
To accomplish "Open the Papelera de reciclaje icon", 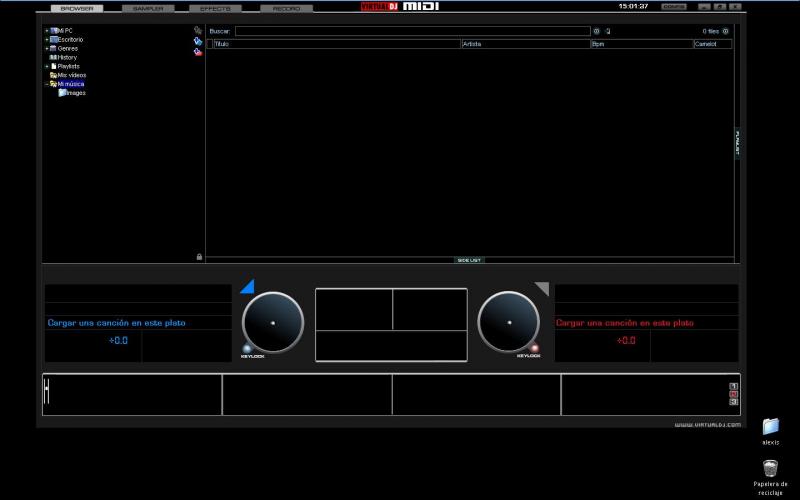I will coord(769,468).
